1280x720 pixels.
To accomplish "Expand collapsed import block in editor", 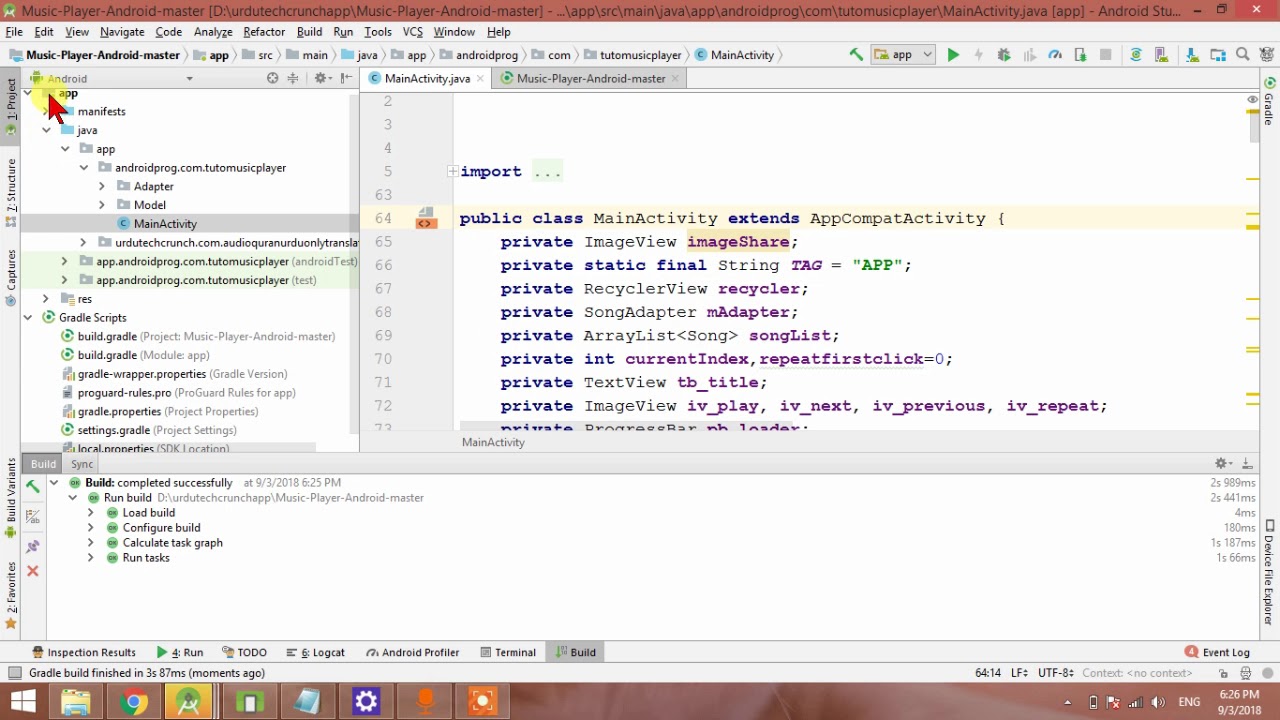I will (x=453, y=172).
